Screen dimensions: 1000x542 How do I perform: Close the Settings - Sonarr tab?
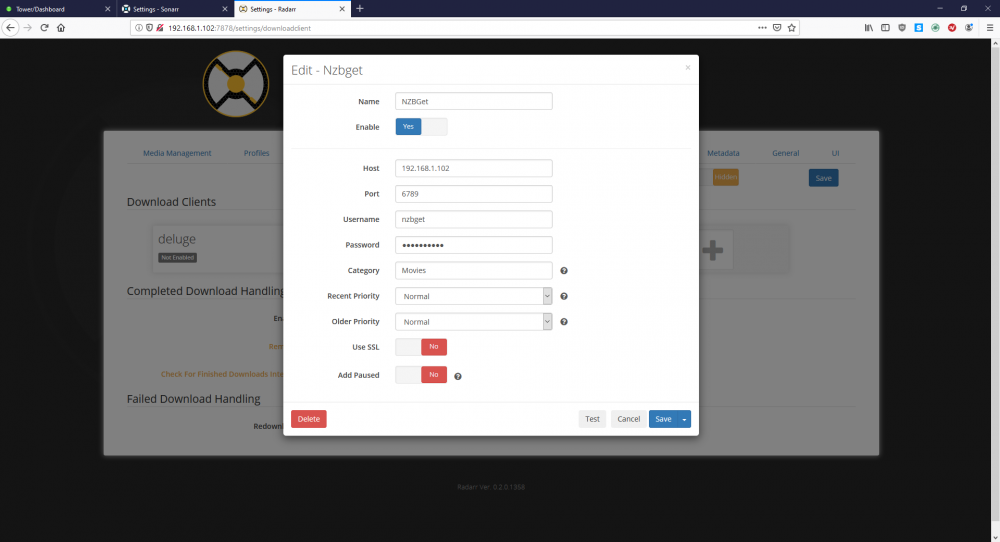pyautogui.click(x=224, y=9)
